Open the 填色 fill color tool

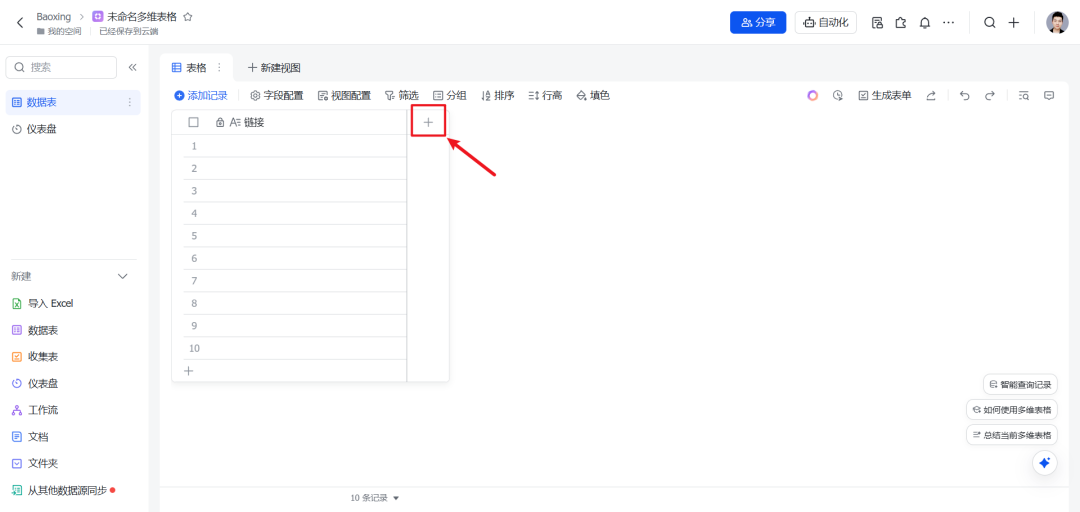[x=593, y=96]
